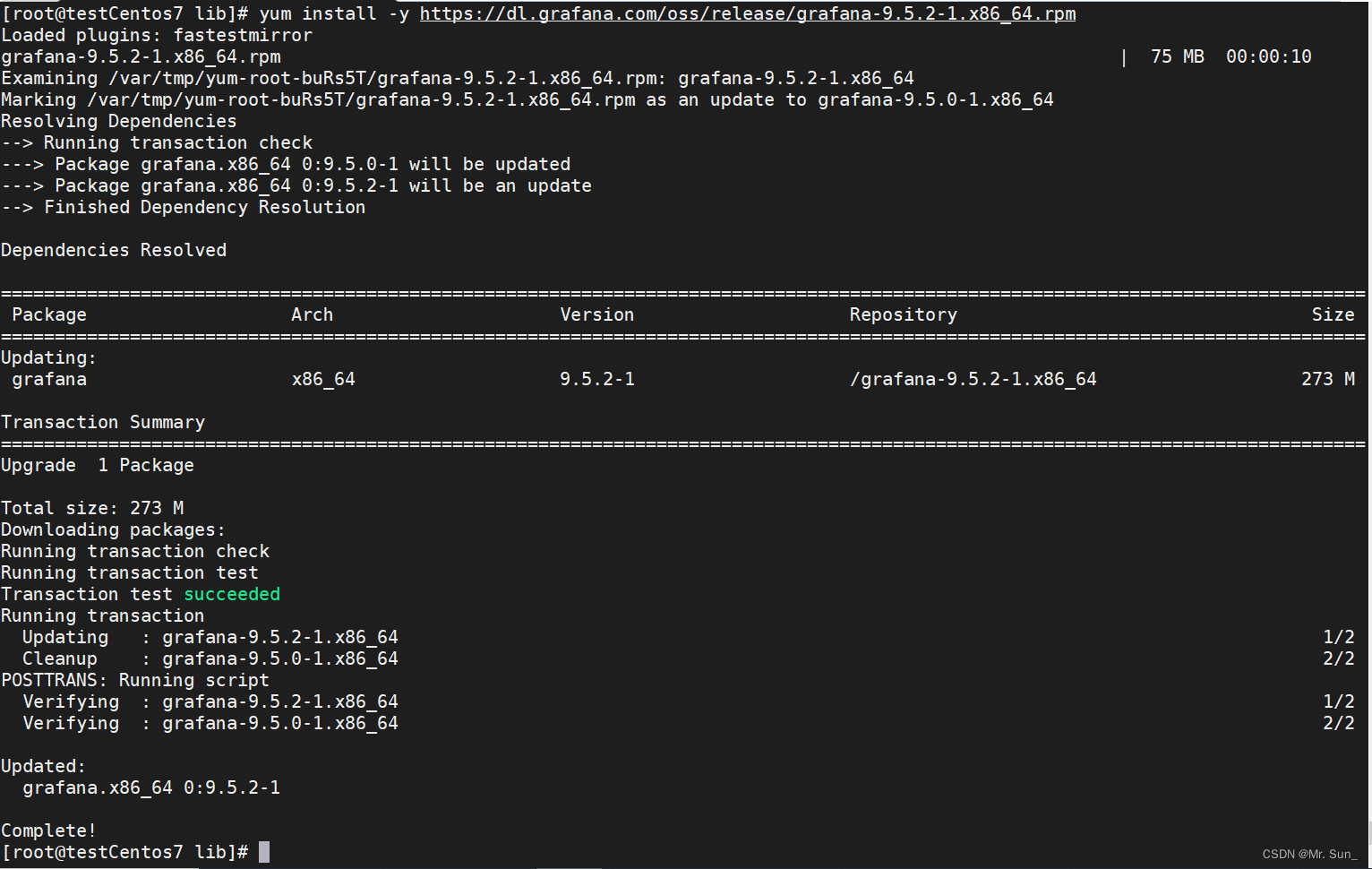
Task: Click the 'Cleanup : grafana-9.5.0-1.x86_64' line
Action: 210,658
